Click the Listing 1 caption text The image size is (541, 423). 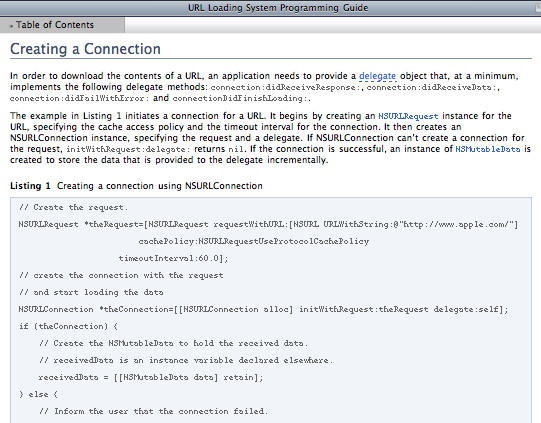tap(136, 186)
